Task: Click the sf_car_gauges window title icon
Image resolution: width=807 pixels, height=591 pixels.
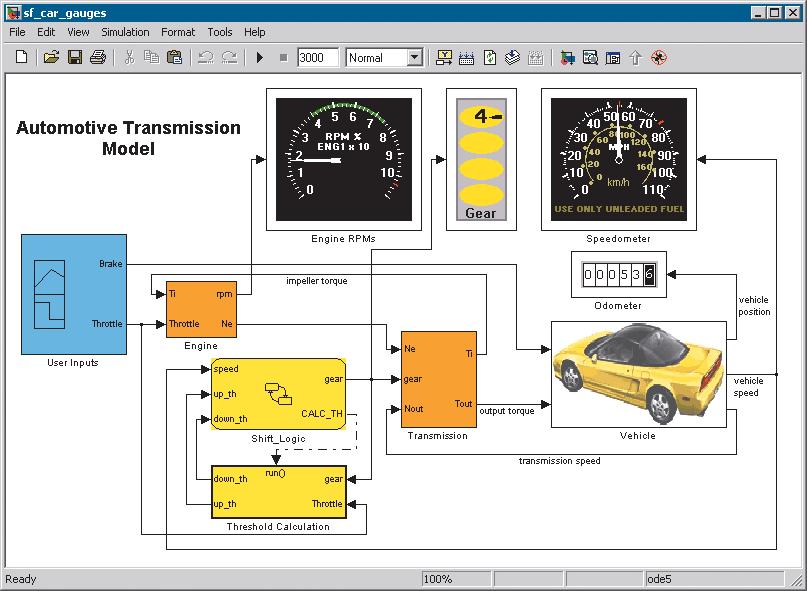Action: 13,12
